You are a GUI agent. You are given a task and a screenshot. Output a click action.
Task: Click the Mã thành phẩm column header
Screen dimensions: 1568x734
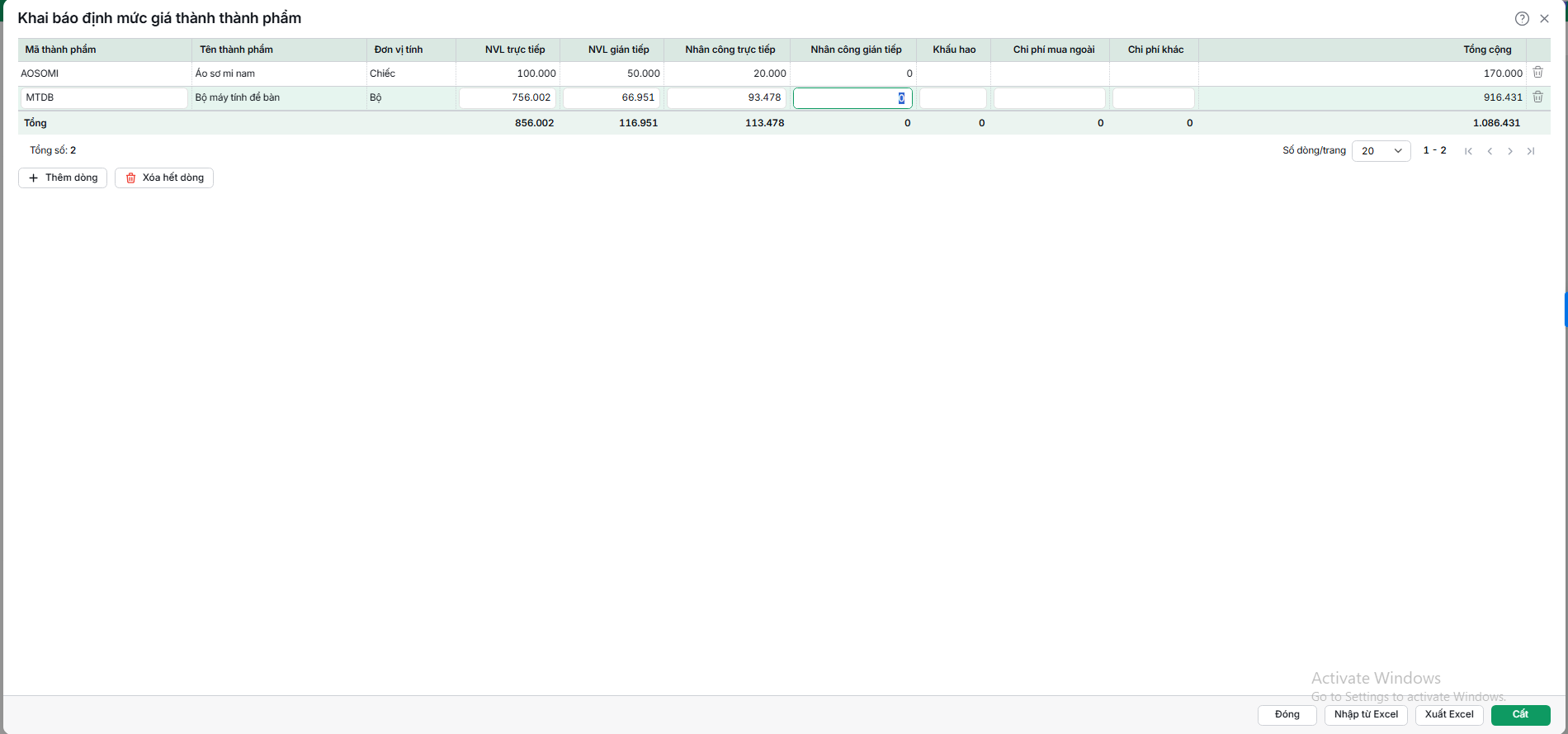[105, 50]
